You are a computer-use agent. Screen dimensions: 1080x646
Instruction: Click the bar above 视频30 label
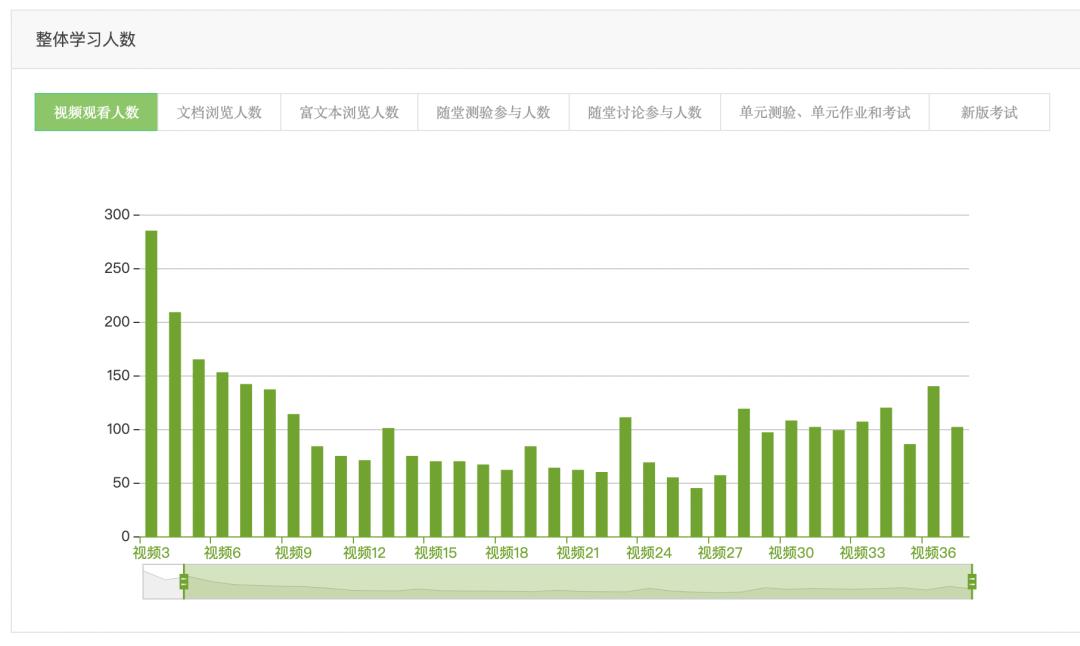(791, 479)
